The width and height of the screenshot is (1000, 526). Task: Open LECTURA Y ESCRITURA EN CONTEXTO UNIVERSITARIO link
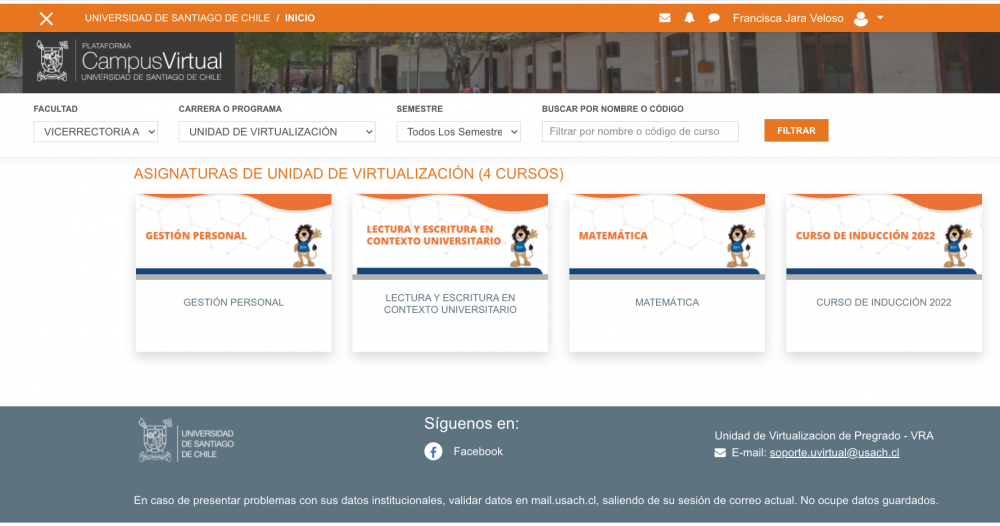[x=450, y=303]
